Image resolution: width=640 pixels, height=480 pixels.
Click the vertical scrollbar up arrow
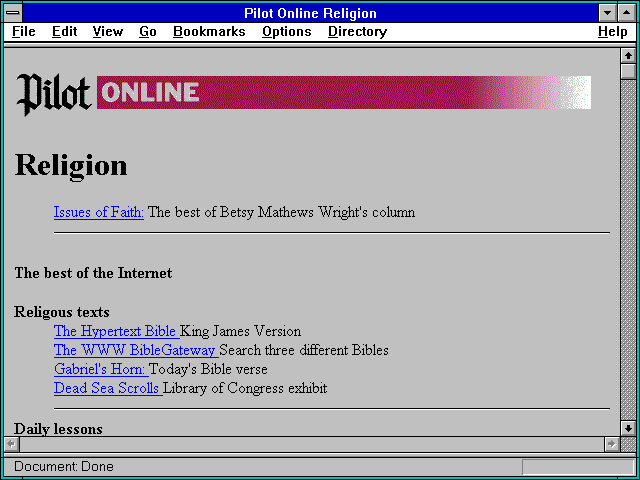click(x=628, y=56)
